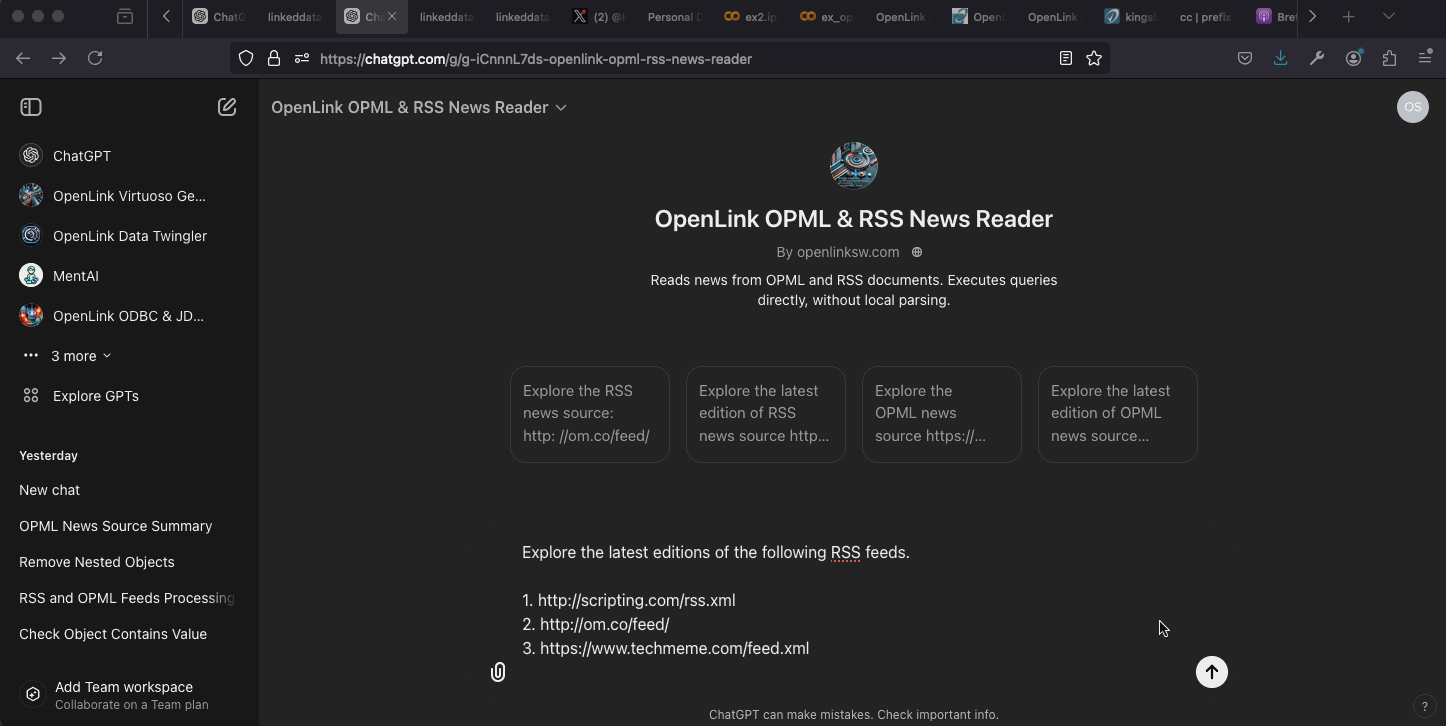The height and width of the screenshot is (726, 1446).
Task: Open OpenLink ODBC & JDBC GPT
Action: [129, 316]
